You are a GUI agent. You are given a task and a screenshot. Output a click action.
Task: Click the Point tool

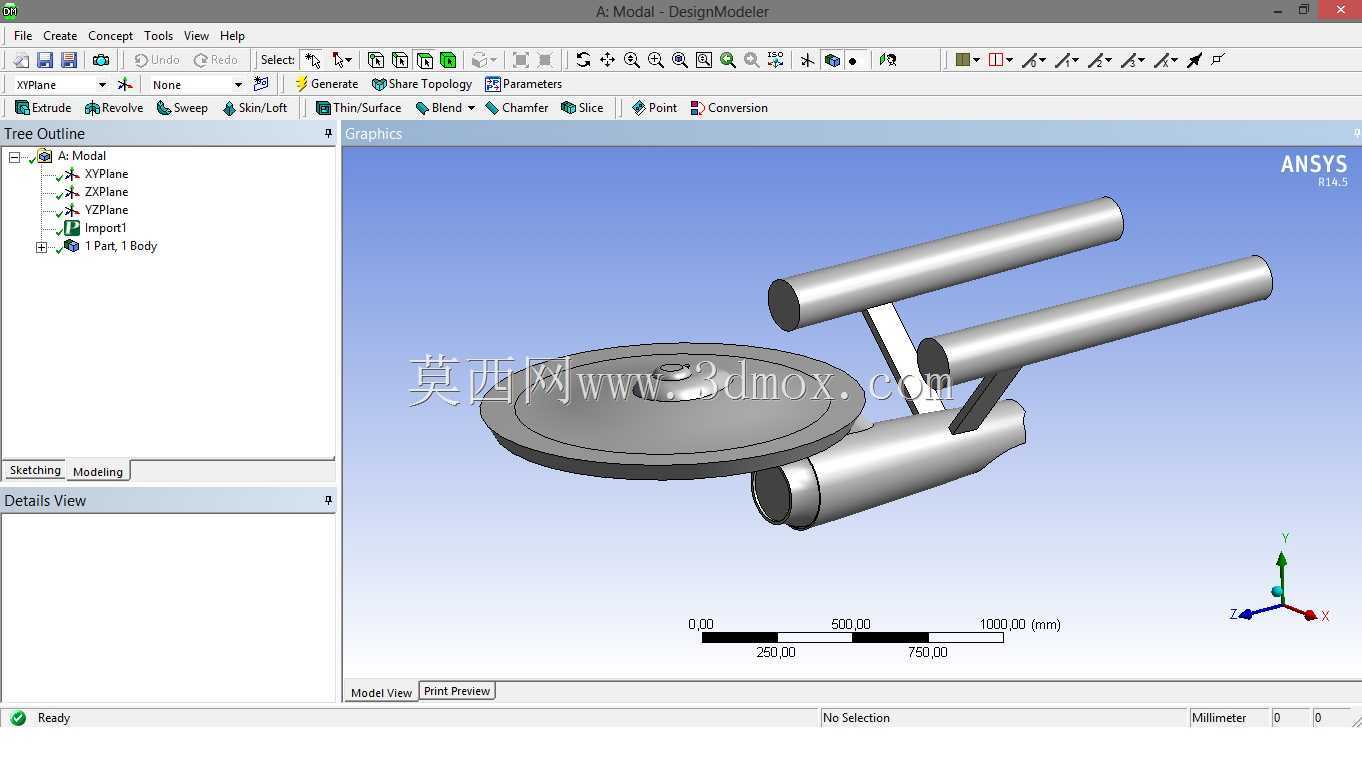point(654,108)
